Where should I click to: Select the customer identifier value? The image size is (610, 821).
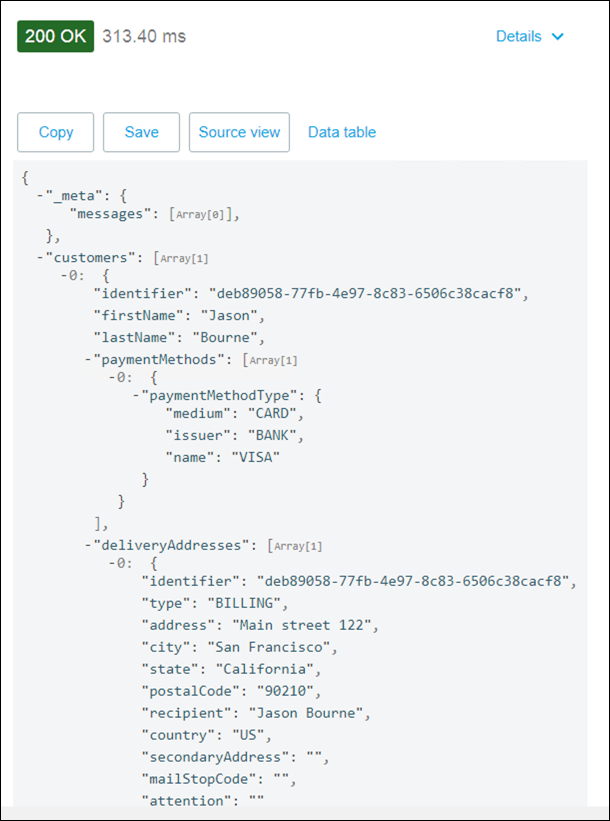click(369, 295)
